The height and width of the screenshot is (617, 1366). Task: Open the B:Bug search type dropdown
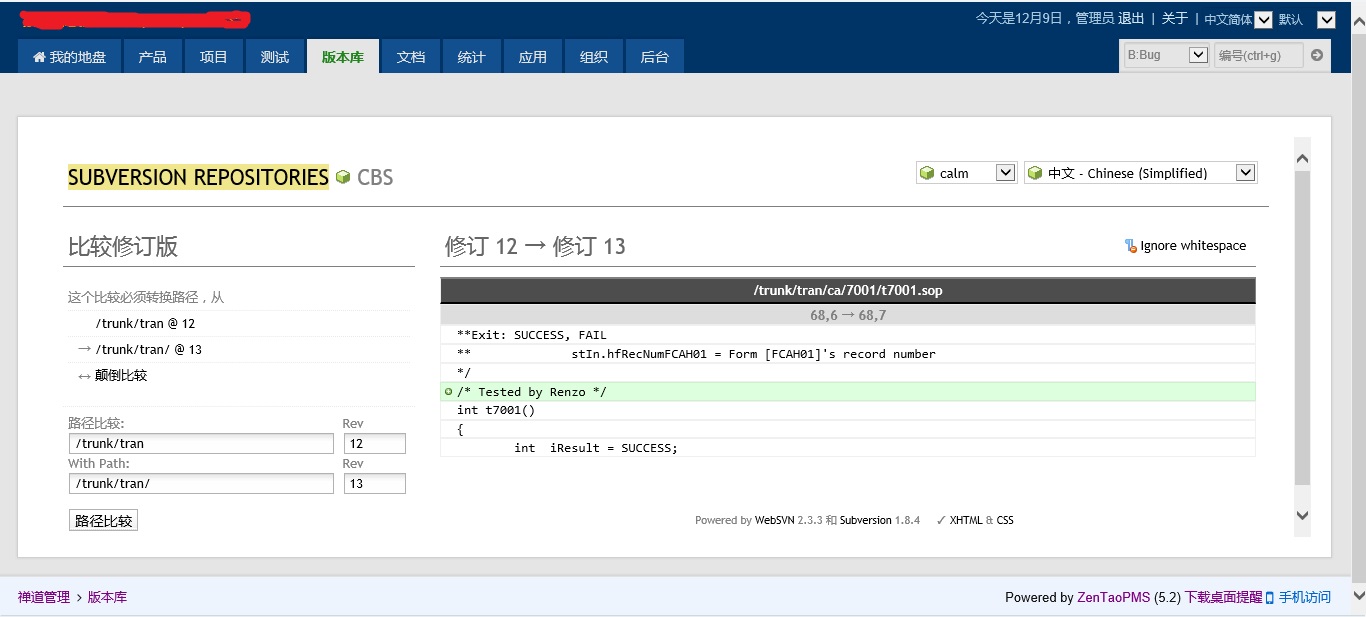click(1167, 55)
